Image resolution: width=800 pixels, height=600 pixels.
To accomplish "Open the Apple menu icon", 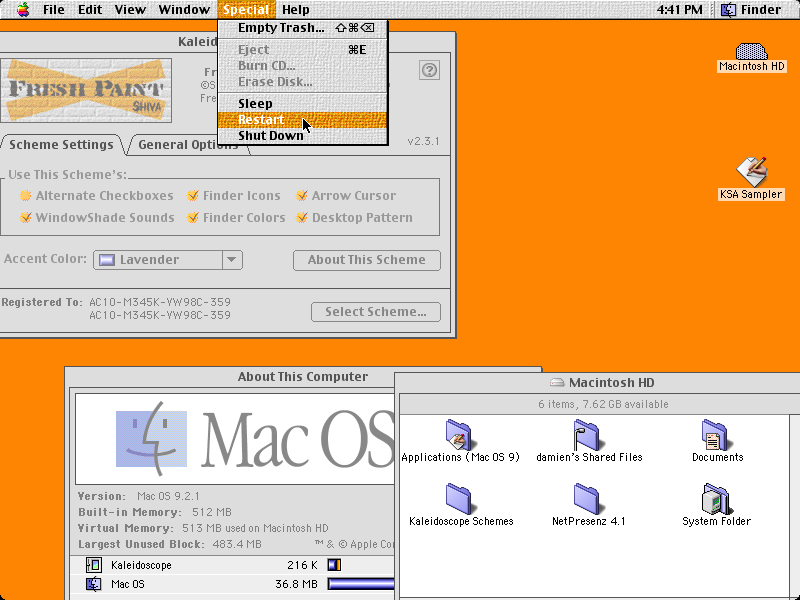I will point(23,9).
